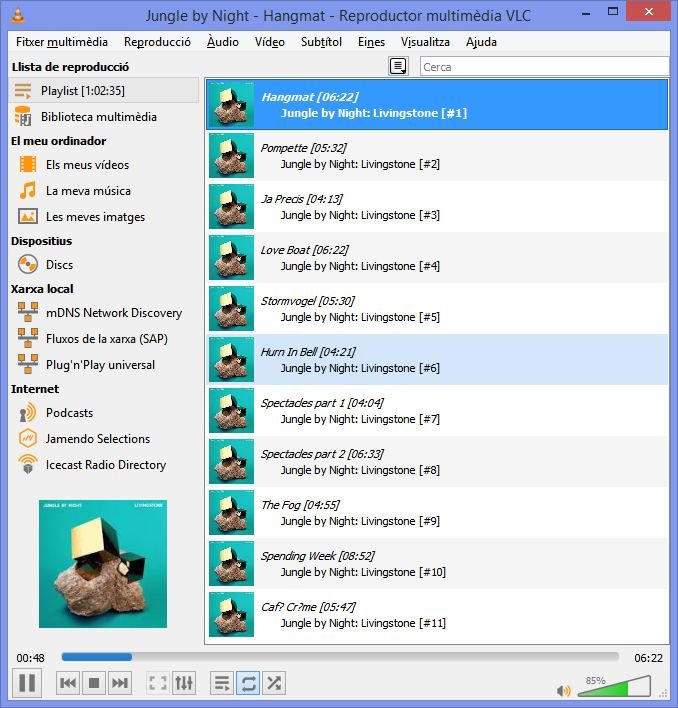Viewport: 678px width, 708px height.
Task: Open the Fitxer multimèdia menu
Action: point(62,42)
